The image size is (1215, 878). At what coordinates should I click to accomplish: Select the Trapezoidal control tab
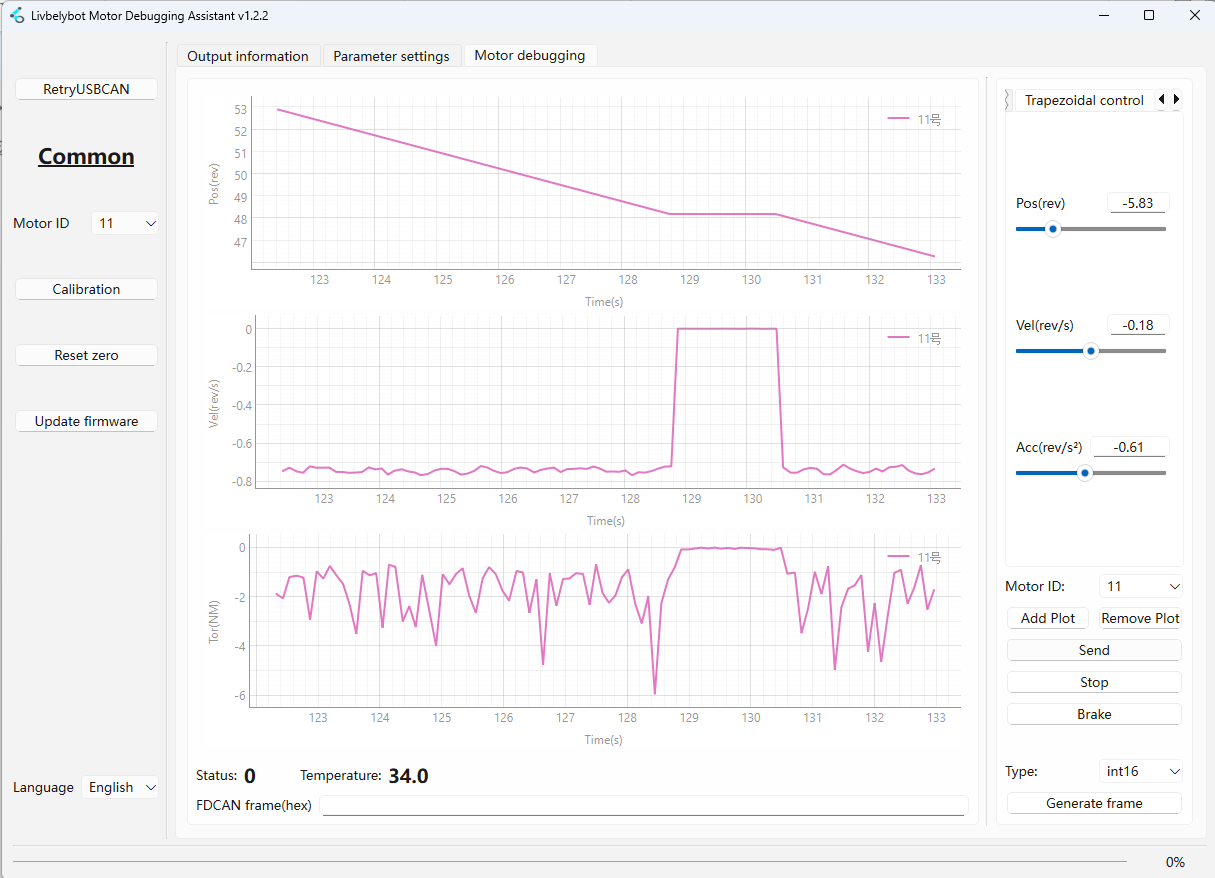[1084, 100]
